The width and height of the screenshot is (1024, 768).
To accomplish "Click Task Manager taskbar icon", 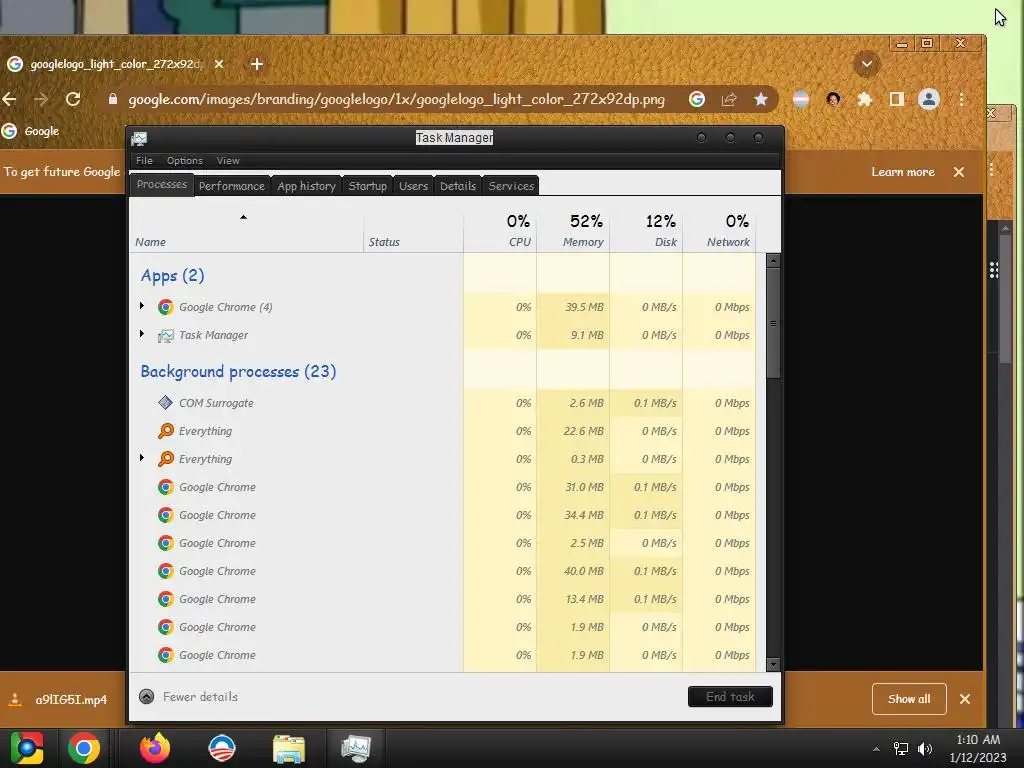I will pos(356,748).
